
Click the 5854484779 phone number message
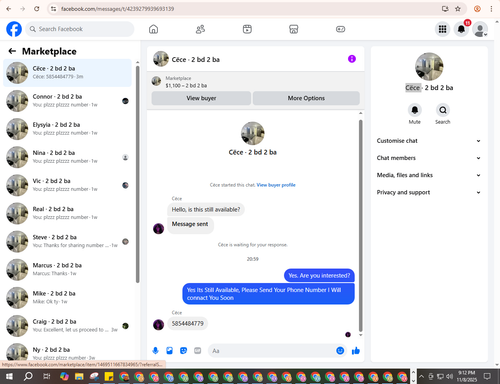tap(187, 324)
